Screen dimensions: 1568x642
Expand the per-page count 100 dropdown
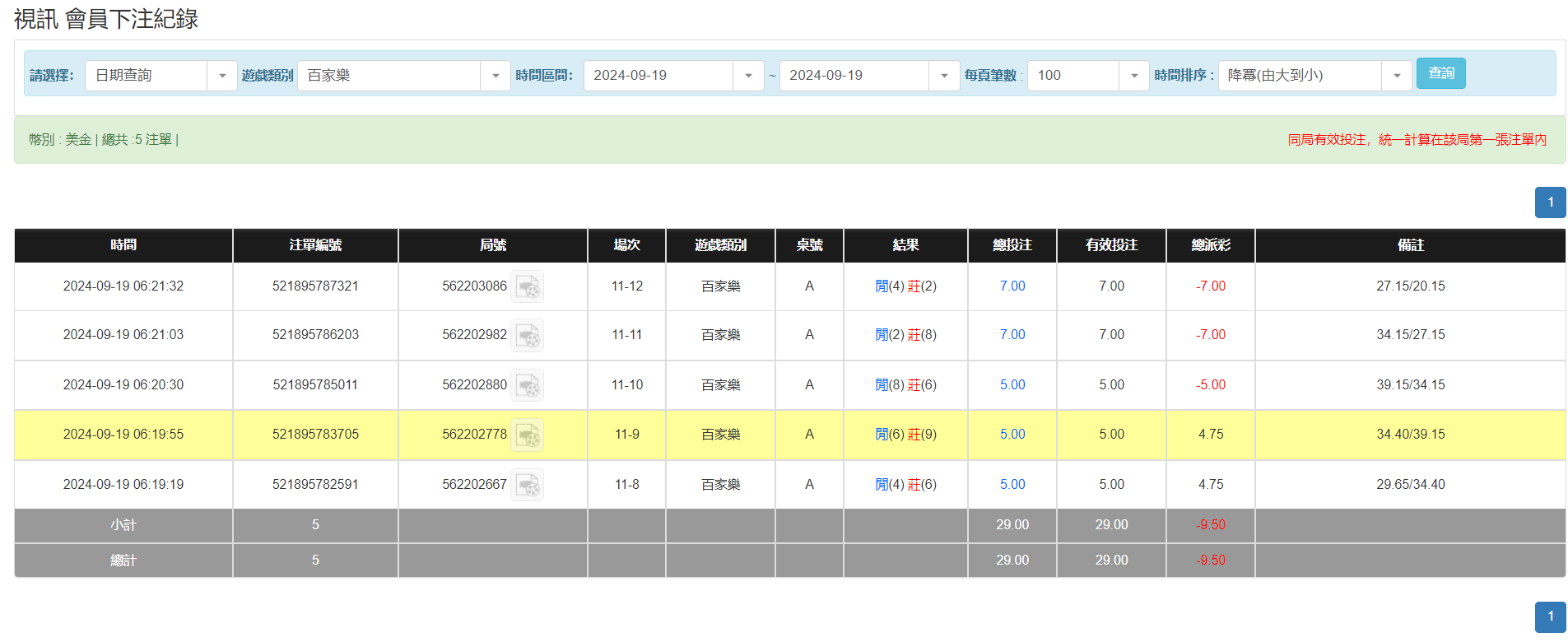1133,76
